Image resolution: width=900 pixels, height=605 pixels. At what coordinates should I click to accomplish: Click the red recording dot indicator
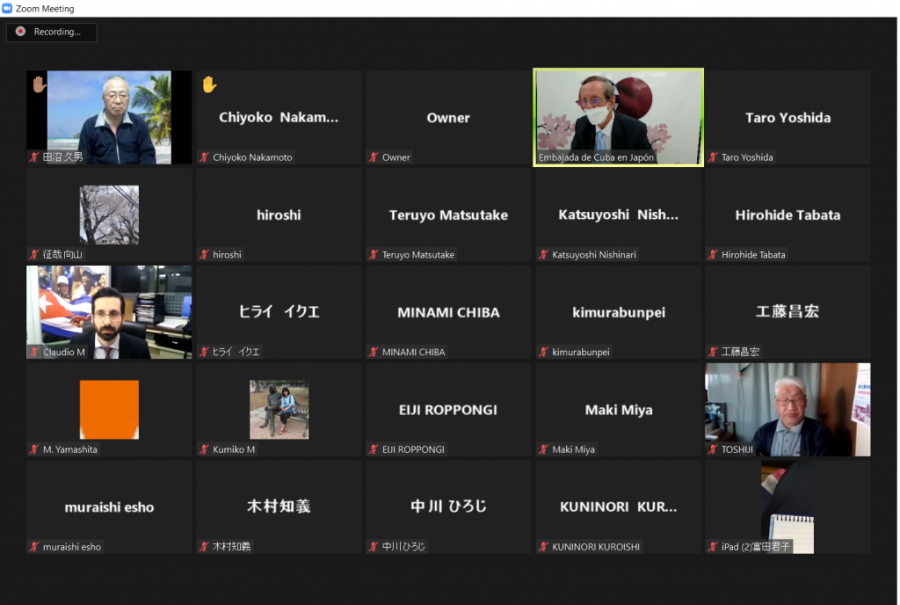coord(20,32)
